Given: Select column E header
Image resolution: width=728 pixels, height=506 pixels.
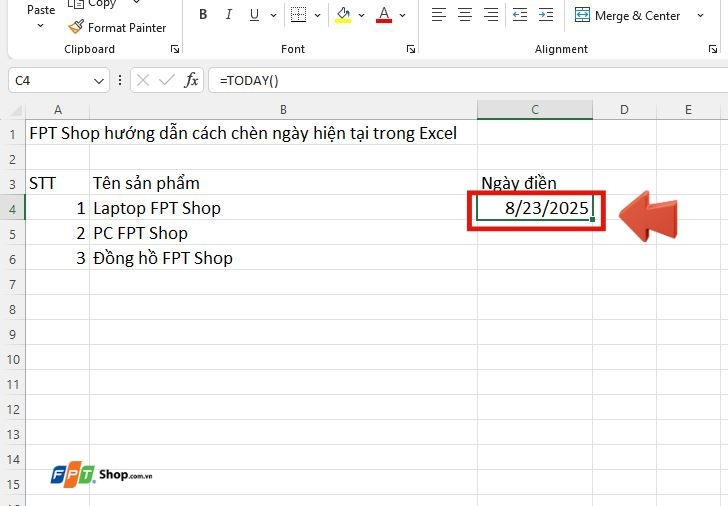Looking at the screenshot, I should [689, 110].
